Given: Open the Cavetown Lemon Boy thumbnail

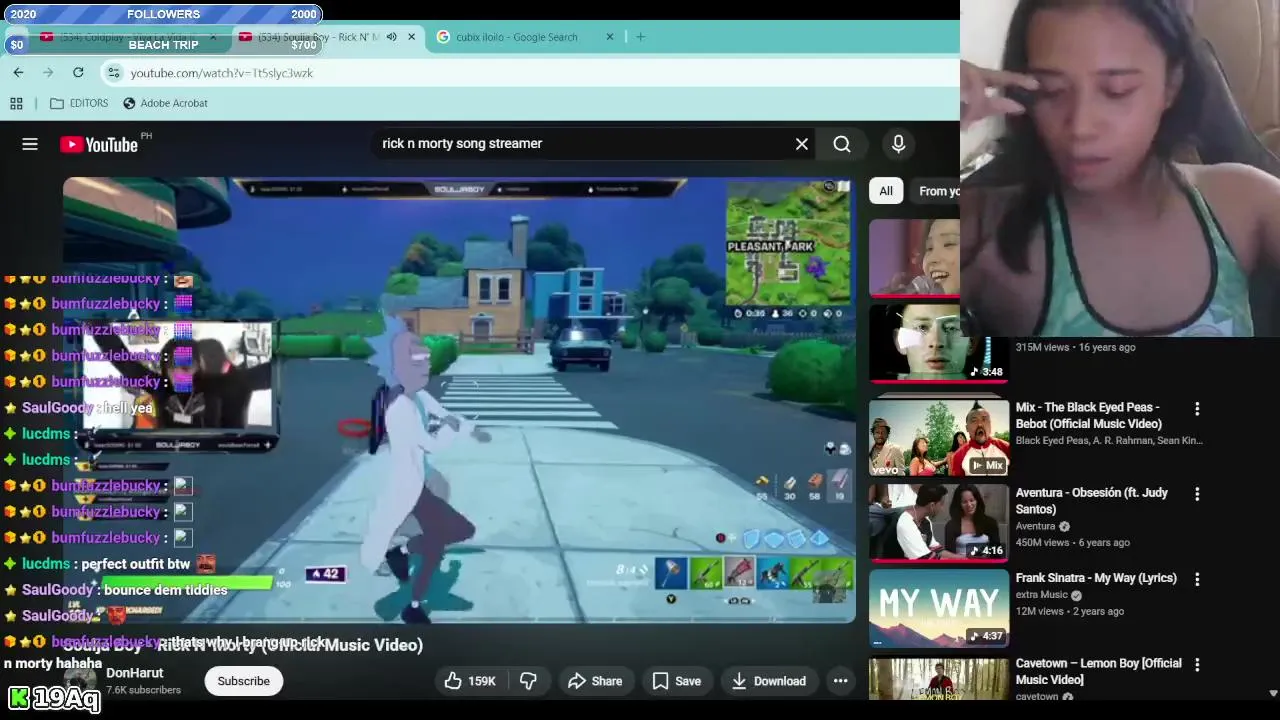Looking at the screenshot, I should (939, 678).
